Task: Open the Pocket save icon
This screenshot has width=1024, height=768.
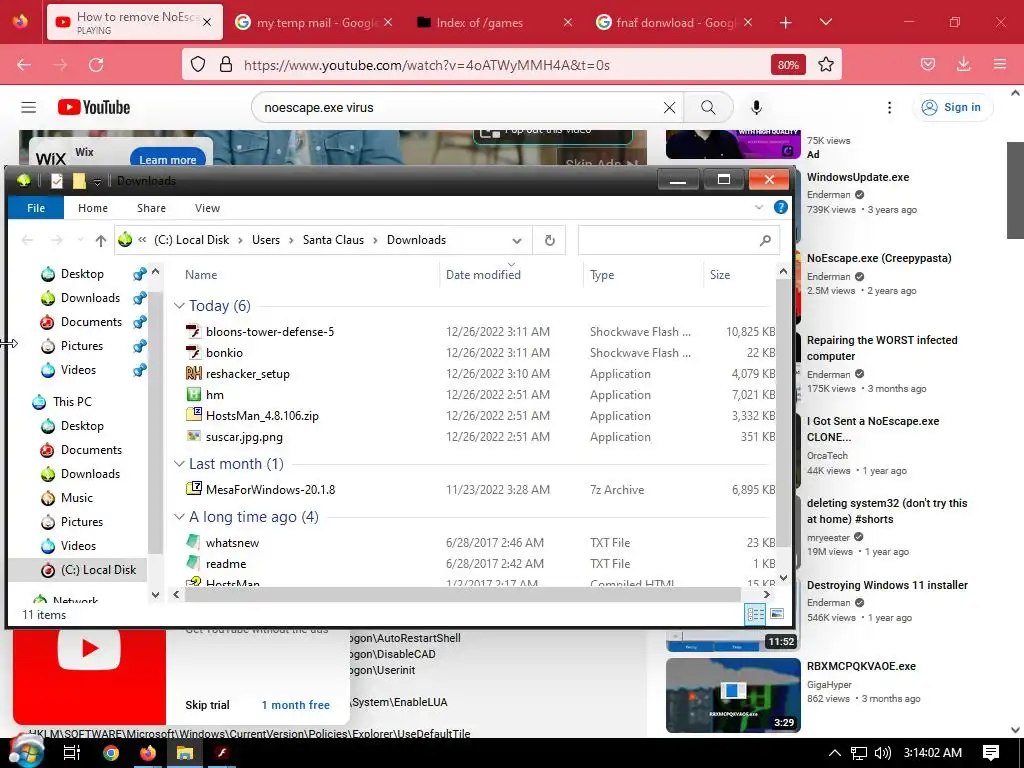Action: coord(927,64)
